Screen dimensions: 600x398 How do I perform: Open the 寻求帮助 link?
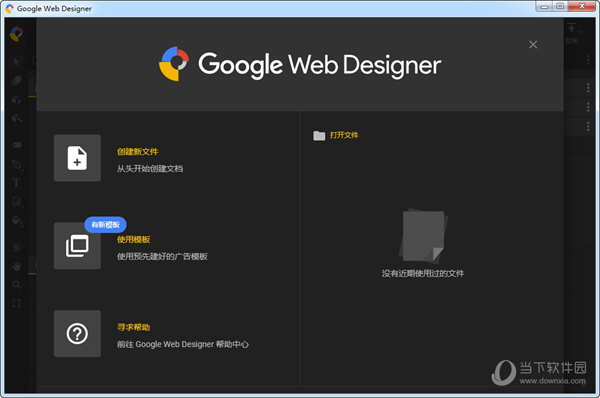point(134,327)
